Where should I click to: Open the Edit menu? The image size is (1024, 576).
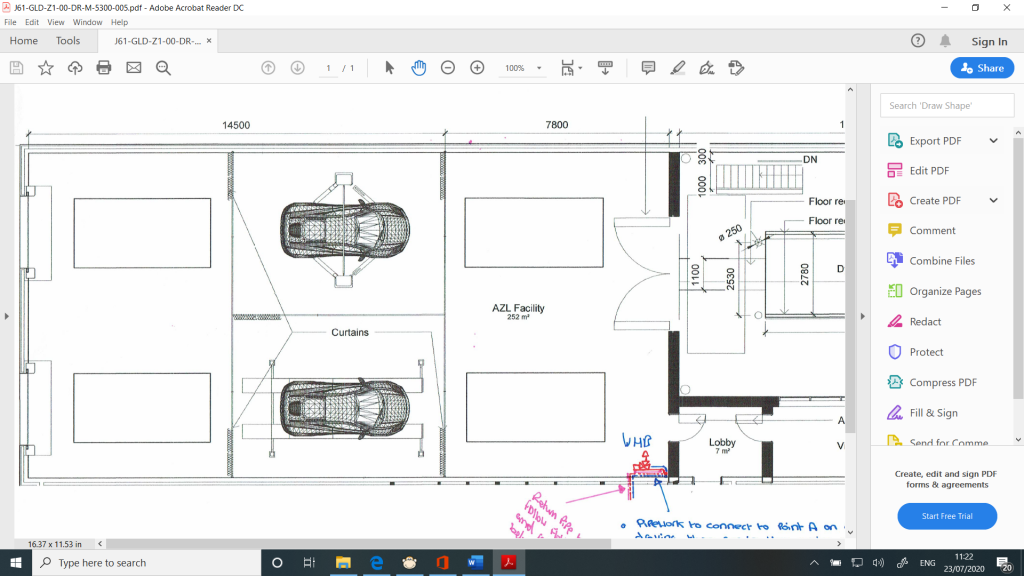(x=32, y=22)
